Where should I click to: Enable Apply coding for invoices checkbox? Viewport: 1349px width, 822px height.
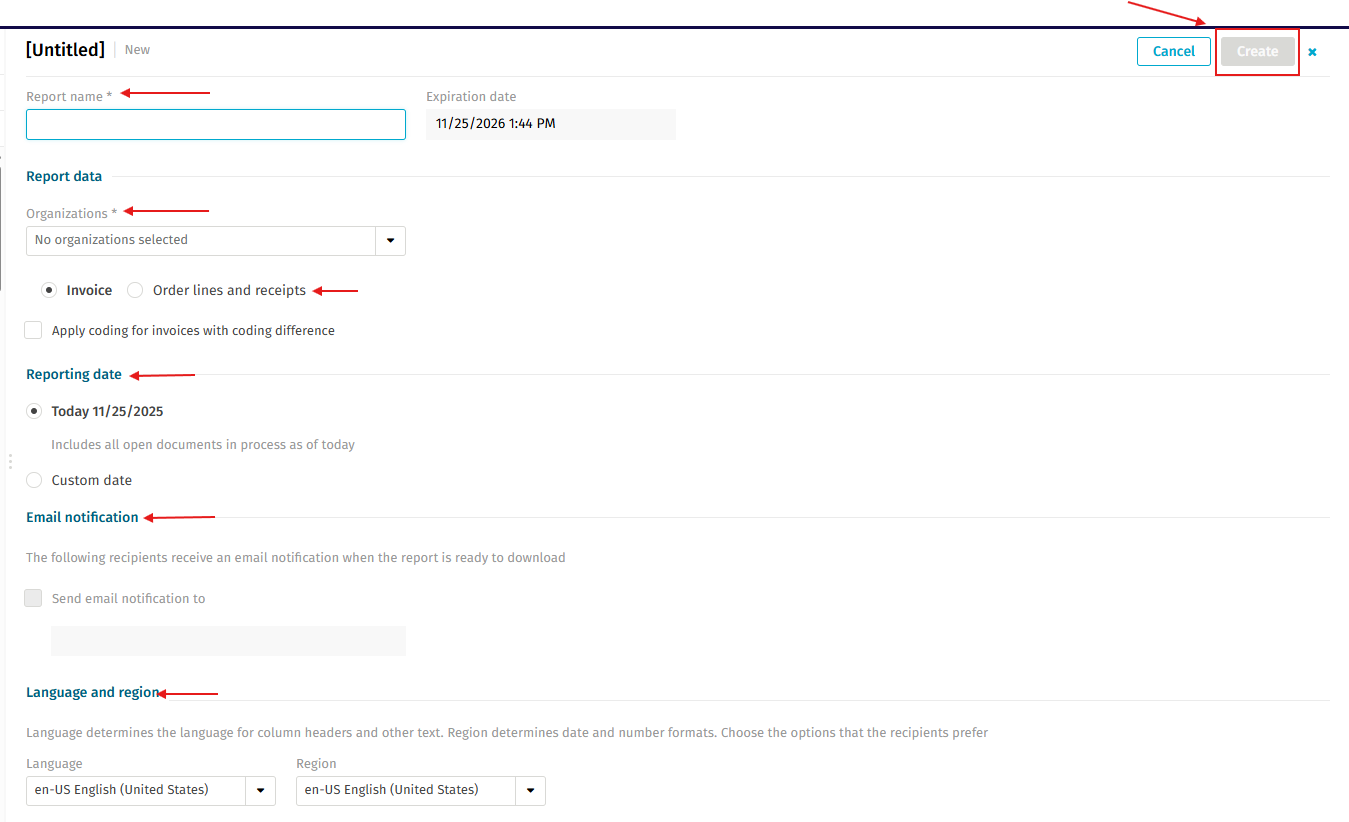34,330
